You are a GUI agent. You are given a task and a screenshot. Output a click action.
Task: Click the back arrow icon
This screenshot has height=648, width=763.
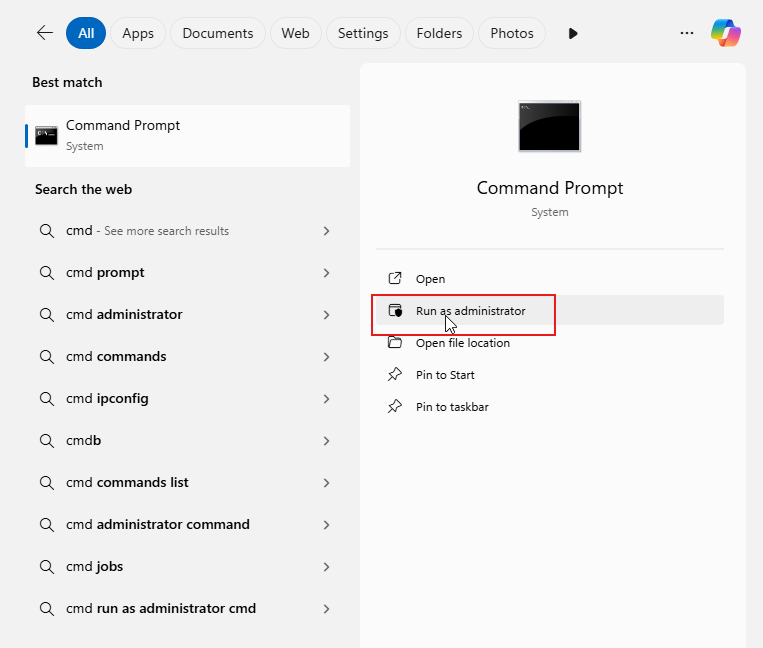coord(45,33)
